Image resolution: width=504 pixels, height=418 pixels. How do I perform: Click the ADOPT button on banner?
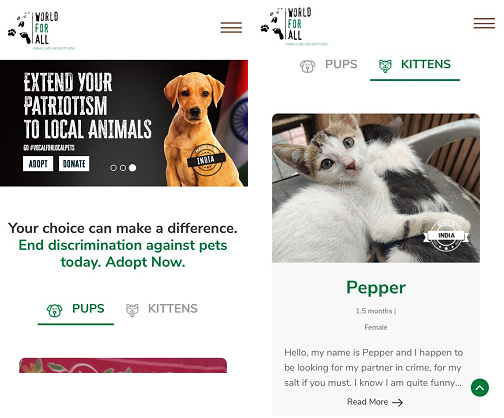pos(38,164)
